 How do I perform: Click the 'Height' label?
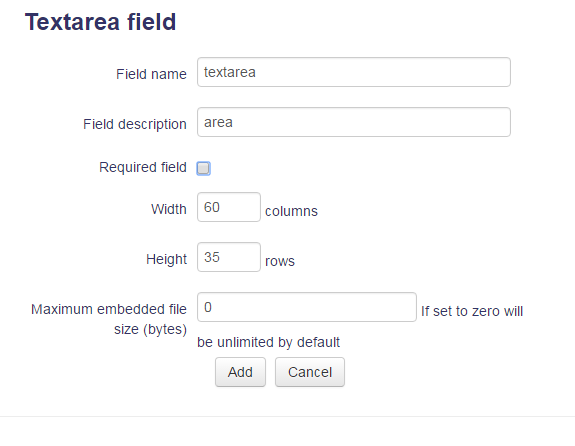click(166, 259)
